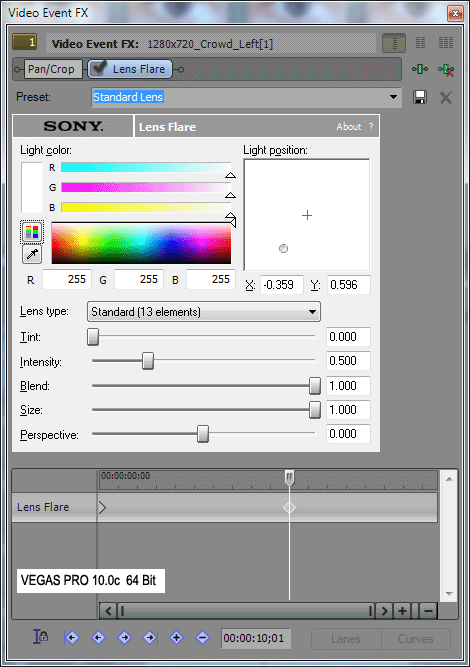Screen dimensions: 470x667
Task: Click the R value field 255
Action: click(67, 279)
